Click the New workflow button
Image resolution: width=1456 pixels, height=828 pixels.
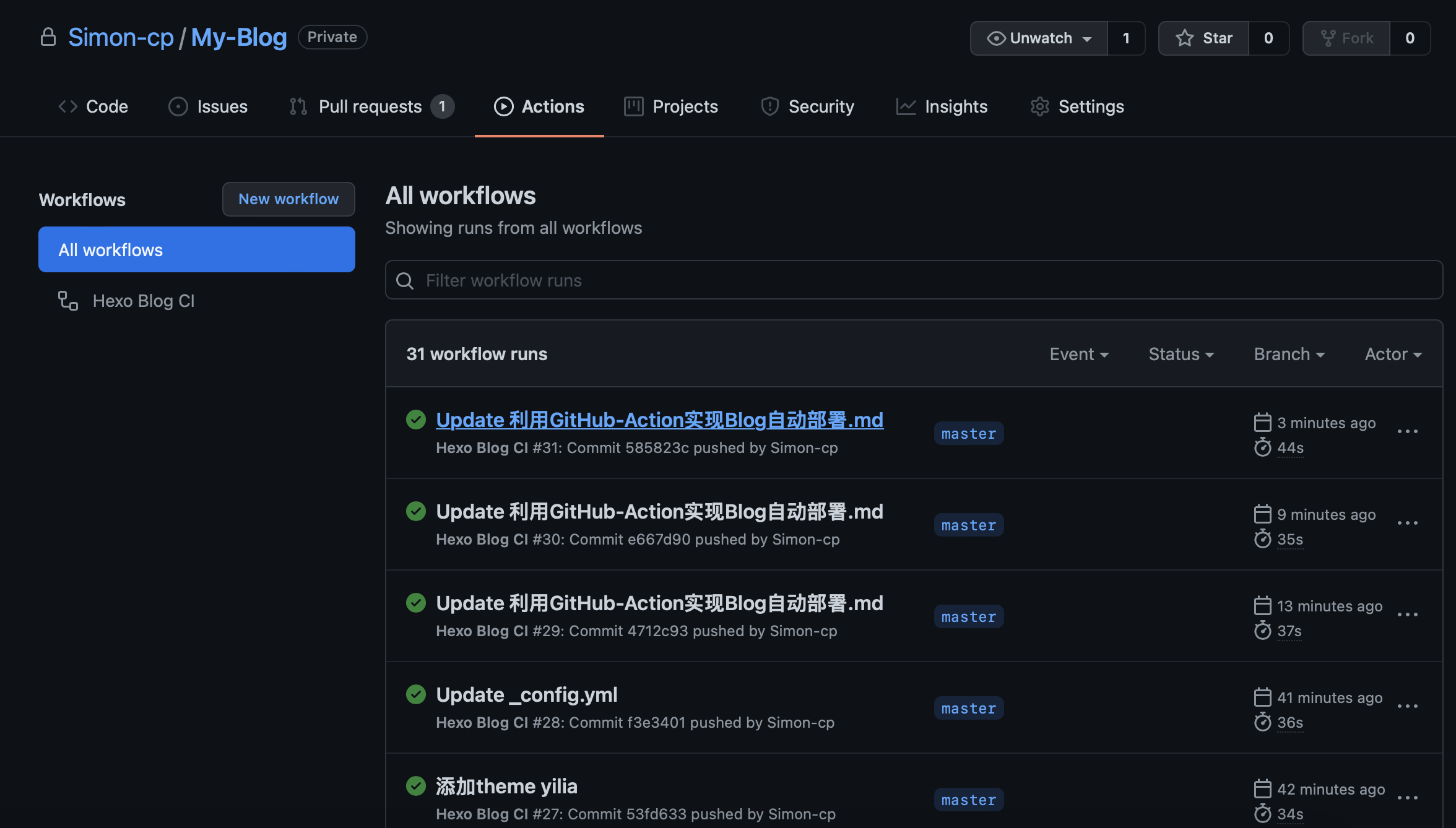(288, 199)
